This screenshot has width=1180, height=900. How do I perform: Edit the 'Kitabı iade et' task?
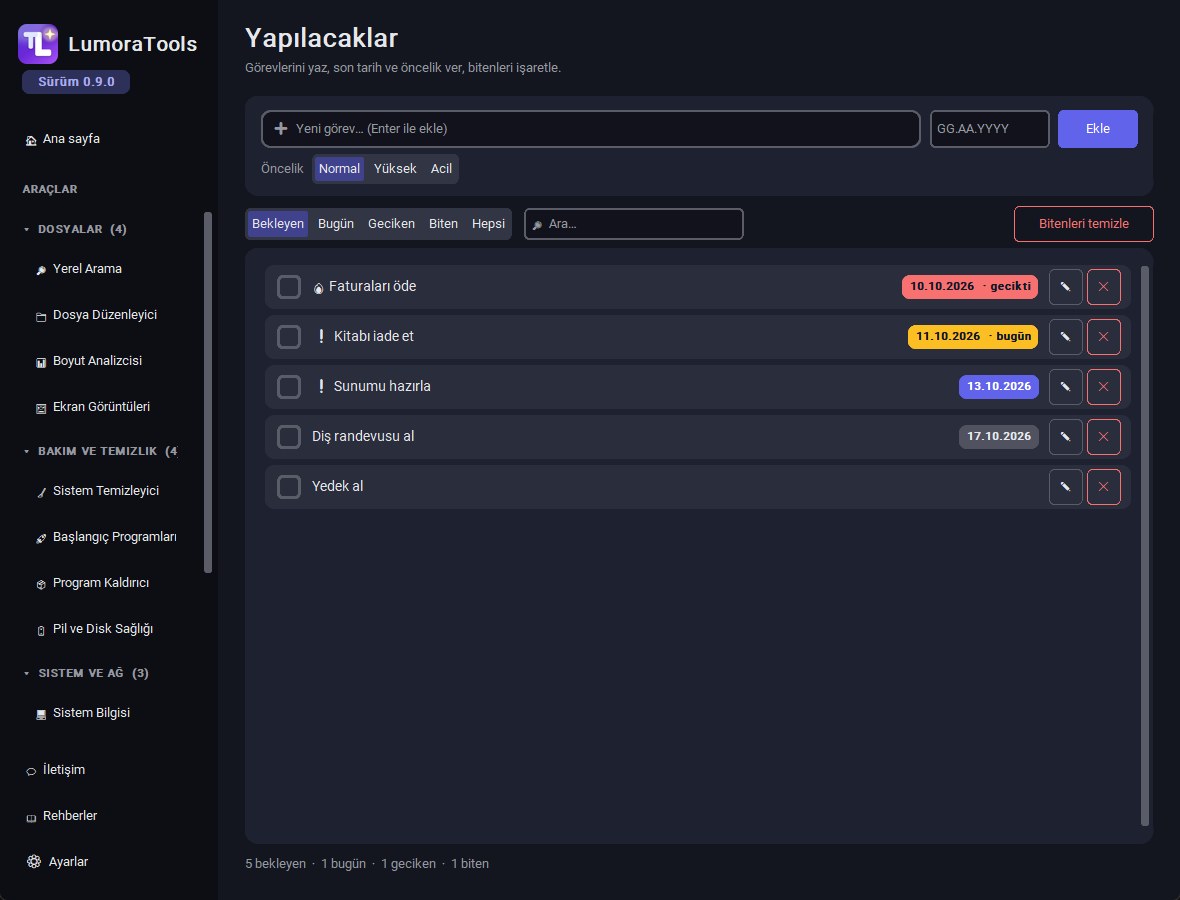(1065, 336)
